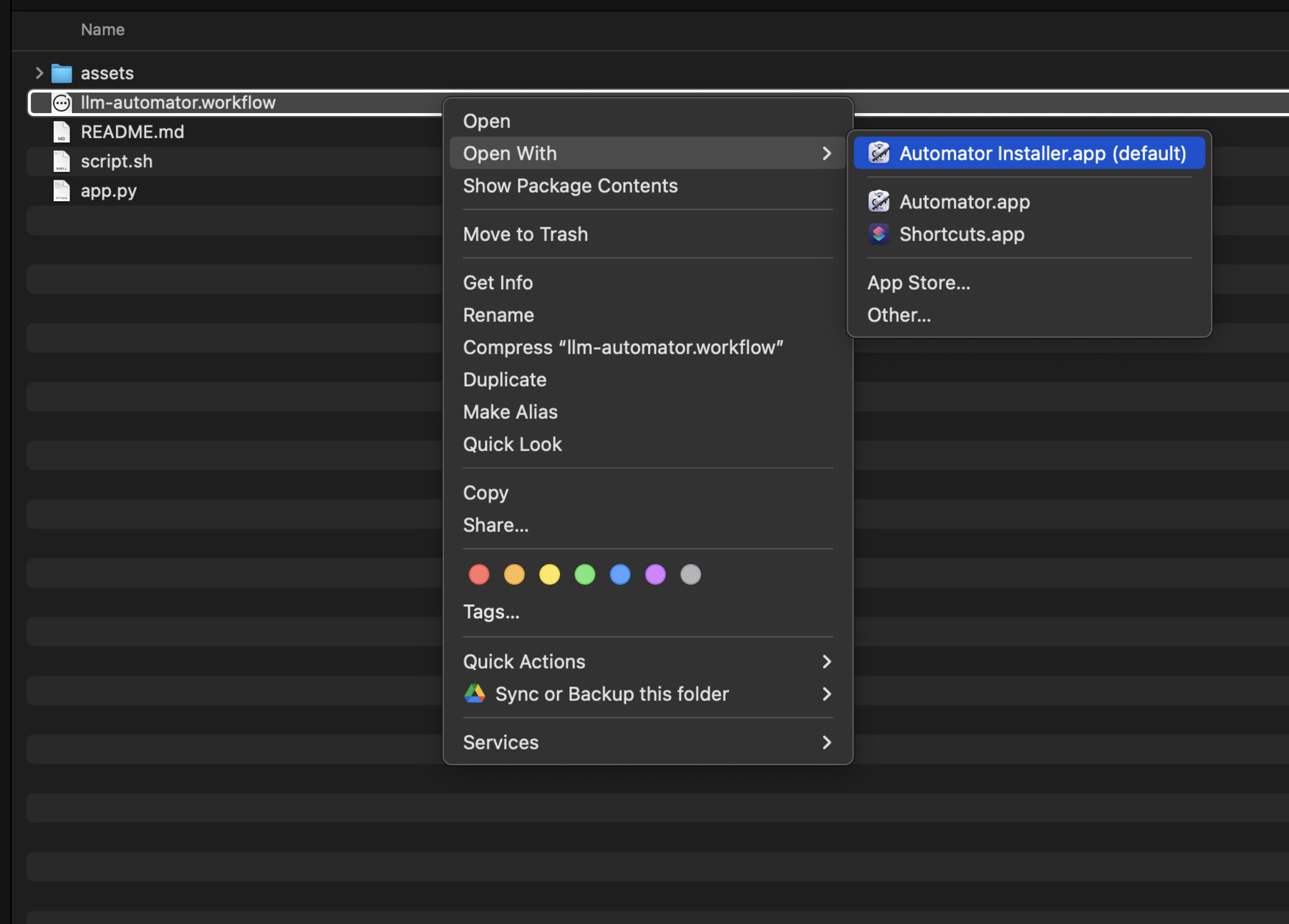The image size is (1289, 924).
Task: Select App Store… in submenu
Action: (x=1029, y=283)
